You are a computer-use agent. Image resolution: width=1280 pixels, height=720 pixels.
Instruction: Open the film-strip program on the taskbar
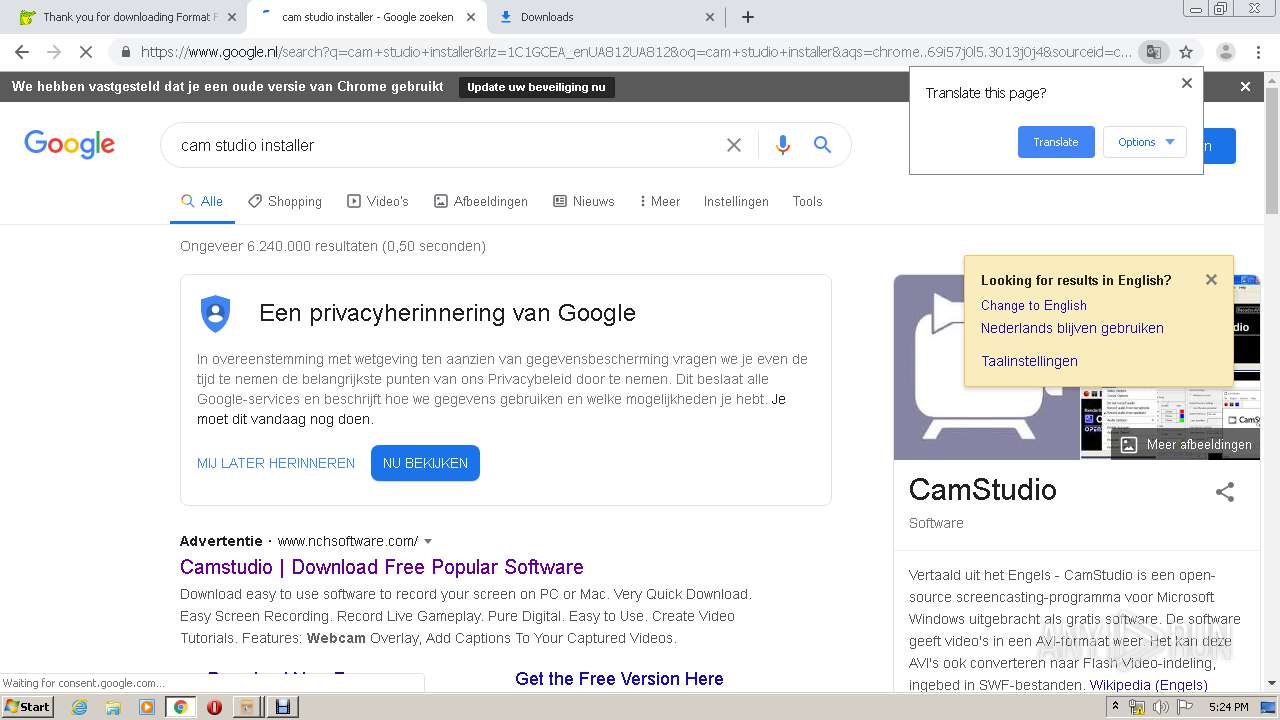point(283,707)
